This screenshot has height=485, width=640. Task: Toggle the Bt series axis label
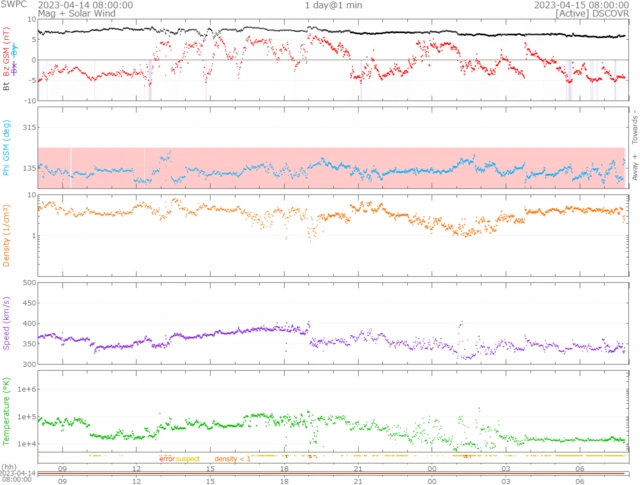(x=7, y=86)
